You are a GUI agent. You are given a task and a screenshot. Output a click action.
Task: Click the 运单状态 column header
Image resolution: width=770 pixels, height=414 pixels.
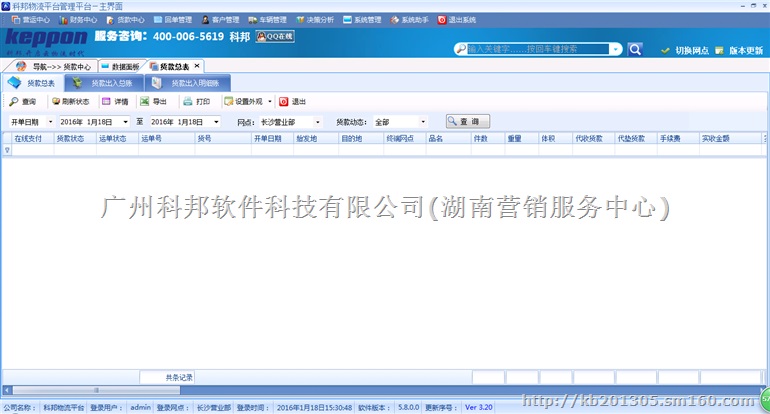point(117,138)
